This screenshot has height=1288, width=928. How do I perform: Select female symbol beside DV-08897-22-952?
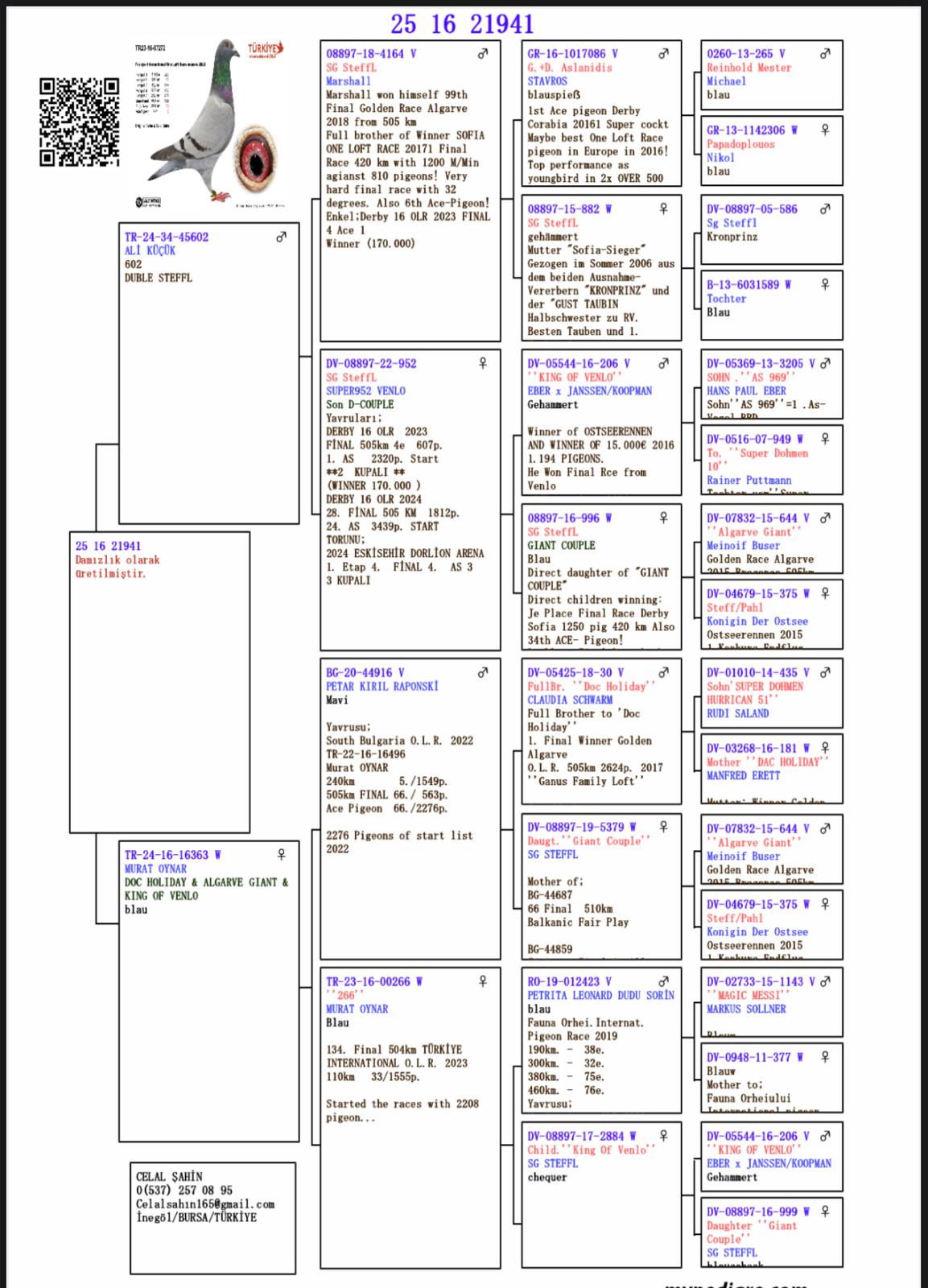482,364
